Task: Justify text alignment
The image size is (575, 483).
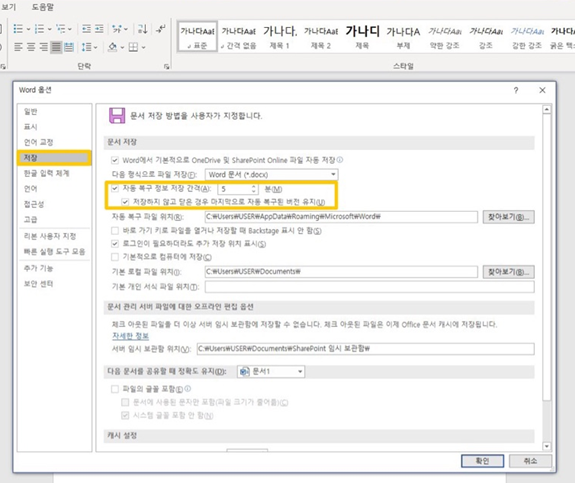Action: point(56,47)
